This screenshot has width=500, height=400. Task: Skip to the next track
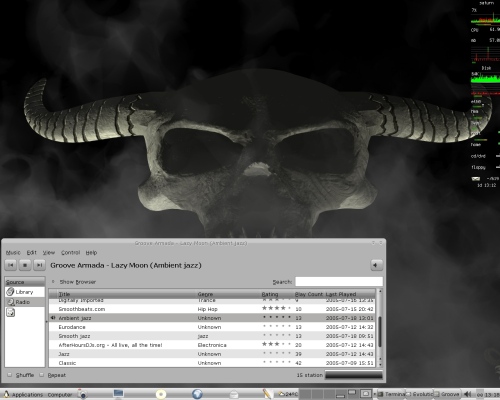coord(39,265)
